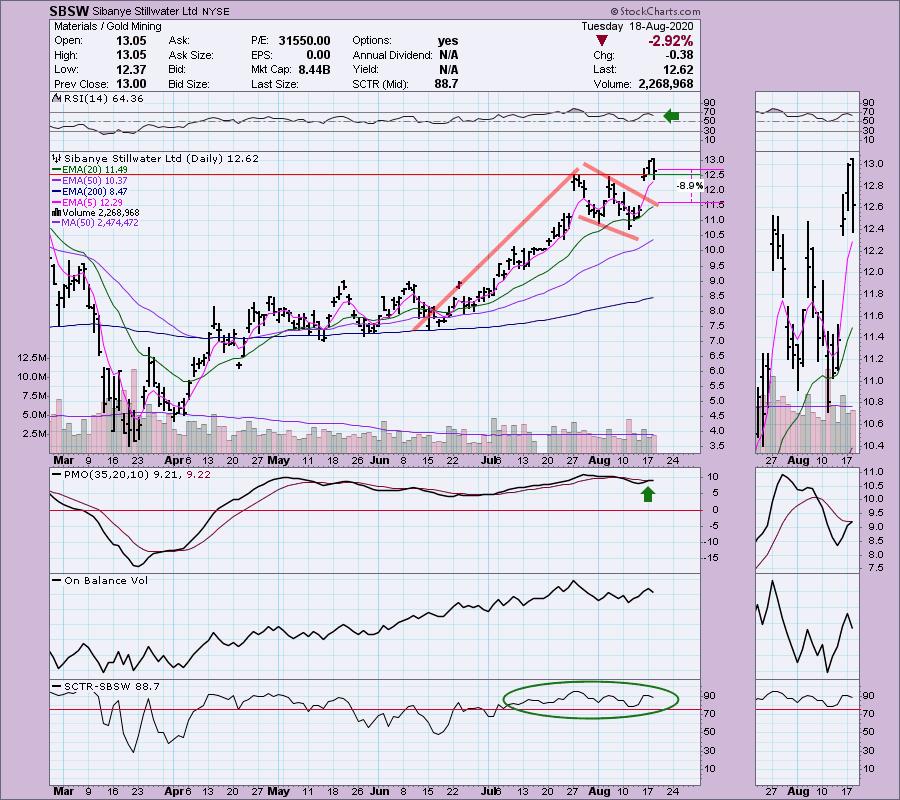This screenshot has height=800, width=900.
Task: Click the 'RSI(14) 64.36' indicator label
Action: 103,98
